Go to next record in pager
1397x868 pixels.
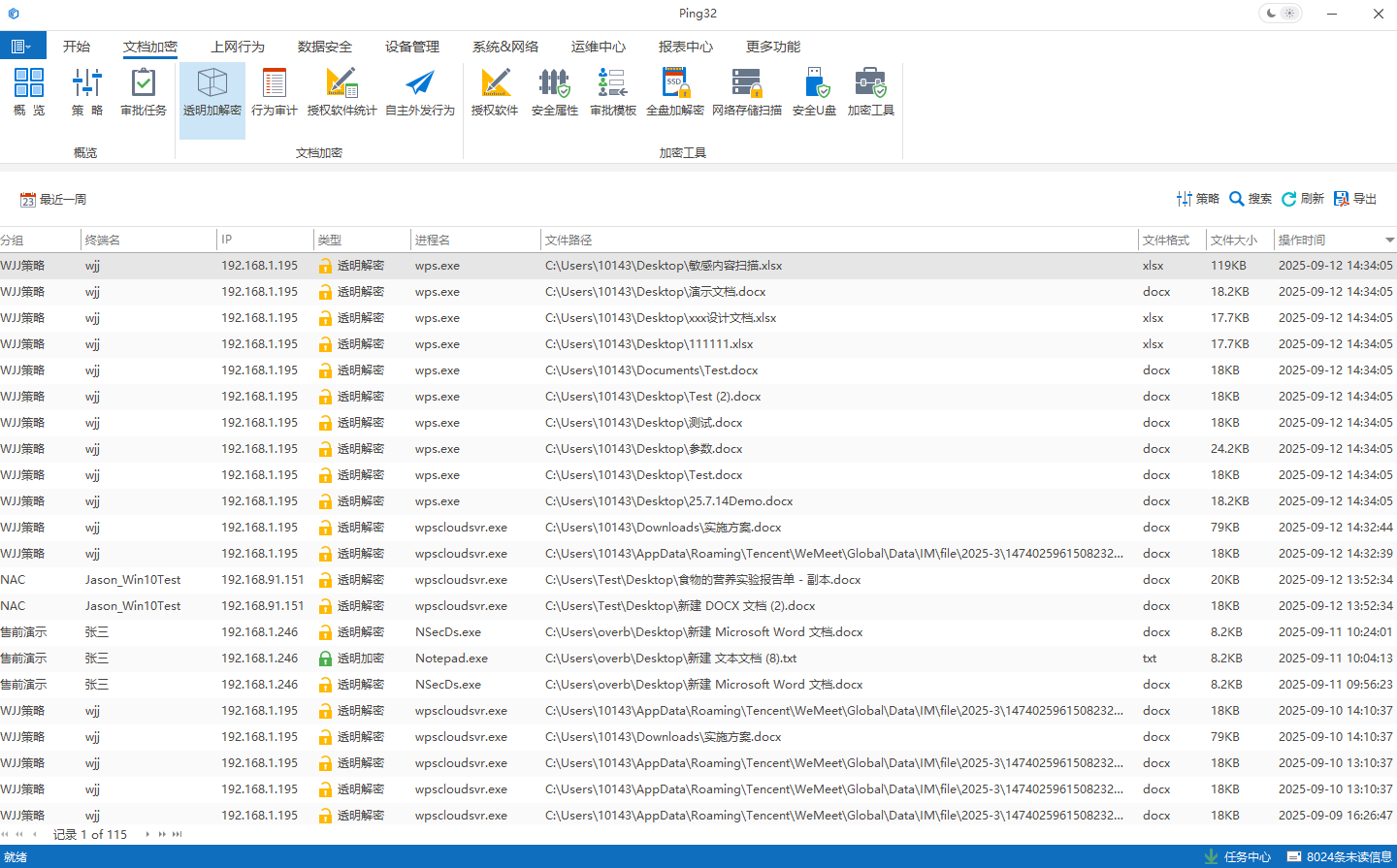pyautogui.click(x=147, y=834)
